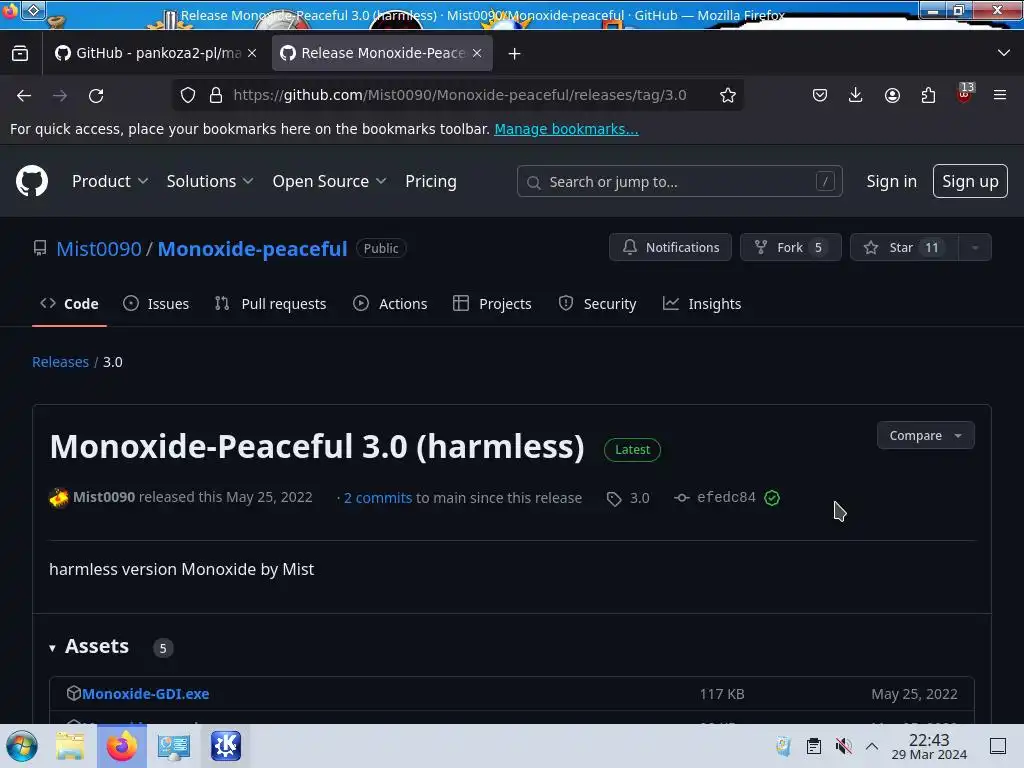
Task: Click the GitHub octocat logo
Action: tap(32, 181)
